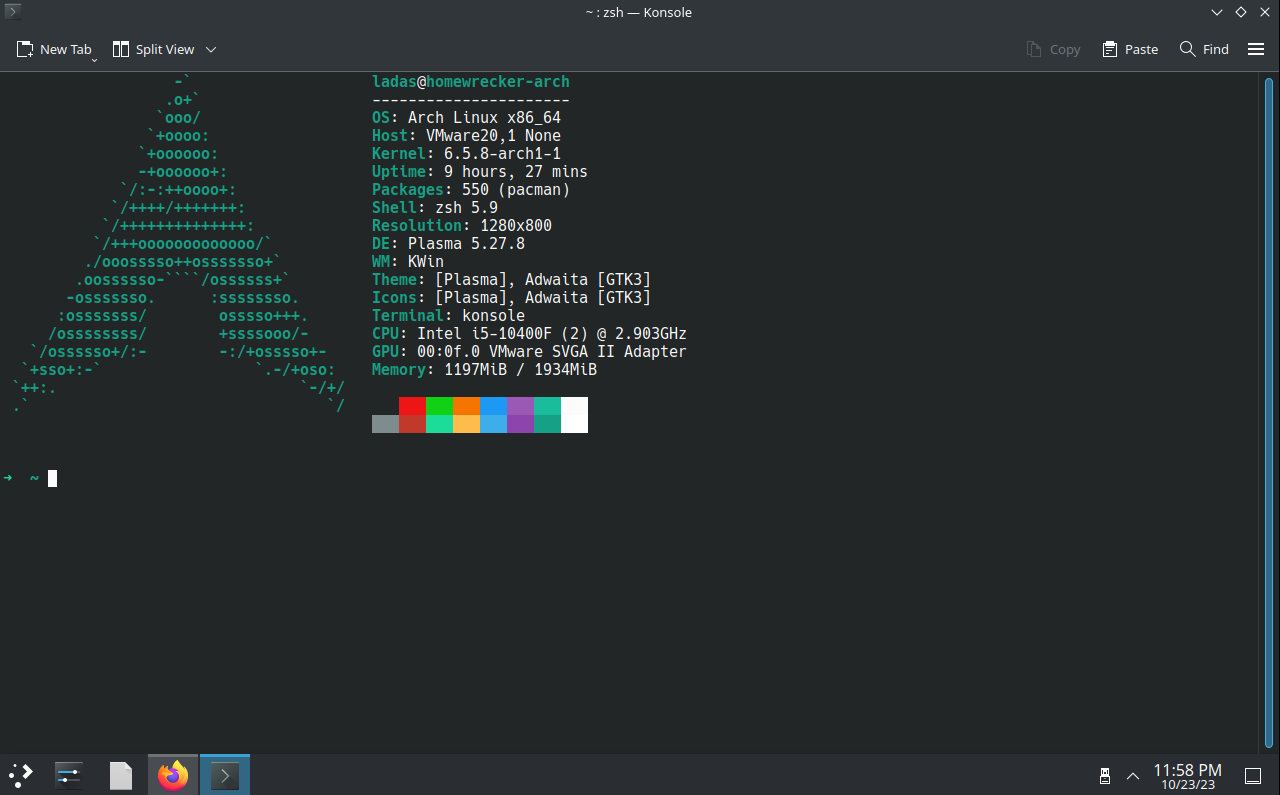Click the kernel value '6.5.8-arch1-1'
The width and height of the screenshot is (1280, 795).
pos(502,154)
